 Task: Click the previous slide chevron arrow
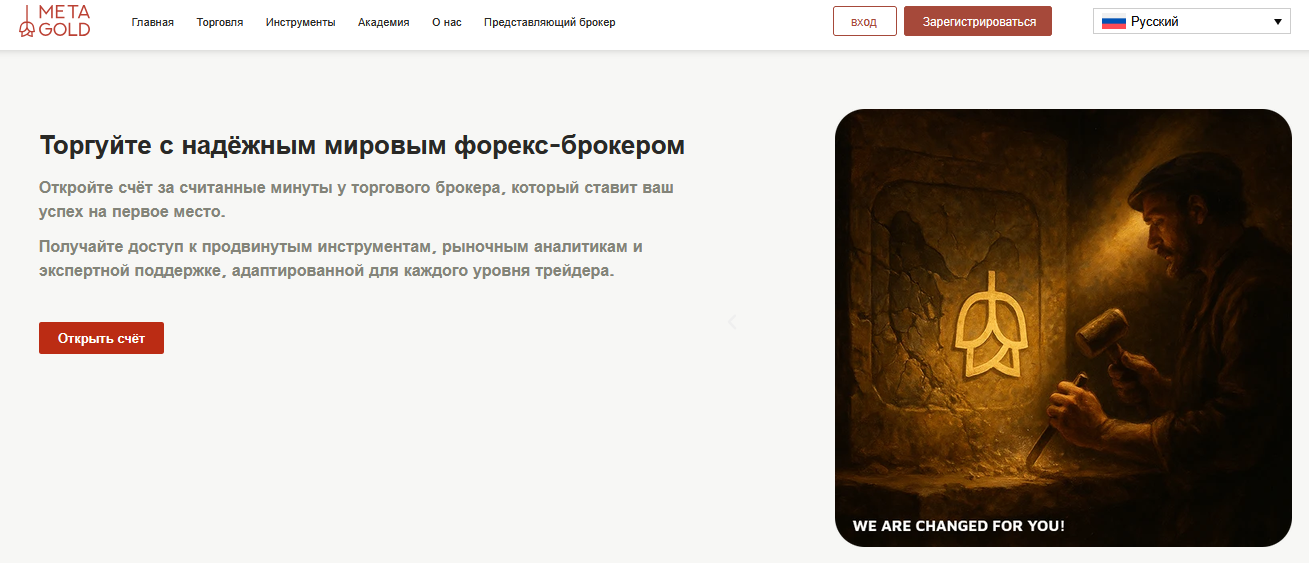click(732, 322)
